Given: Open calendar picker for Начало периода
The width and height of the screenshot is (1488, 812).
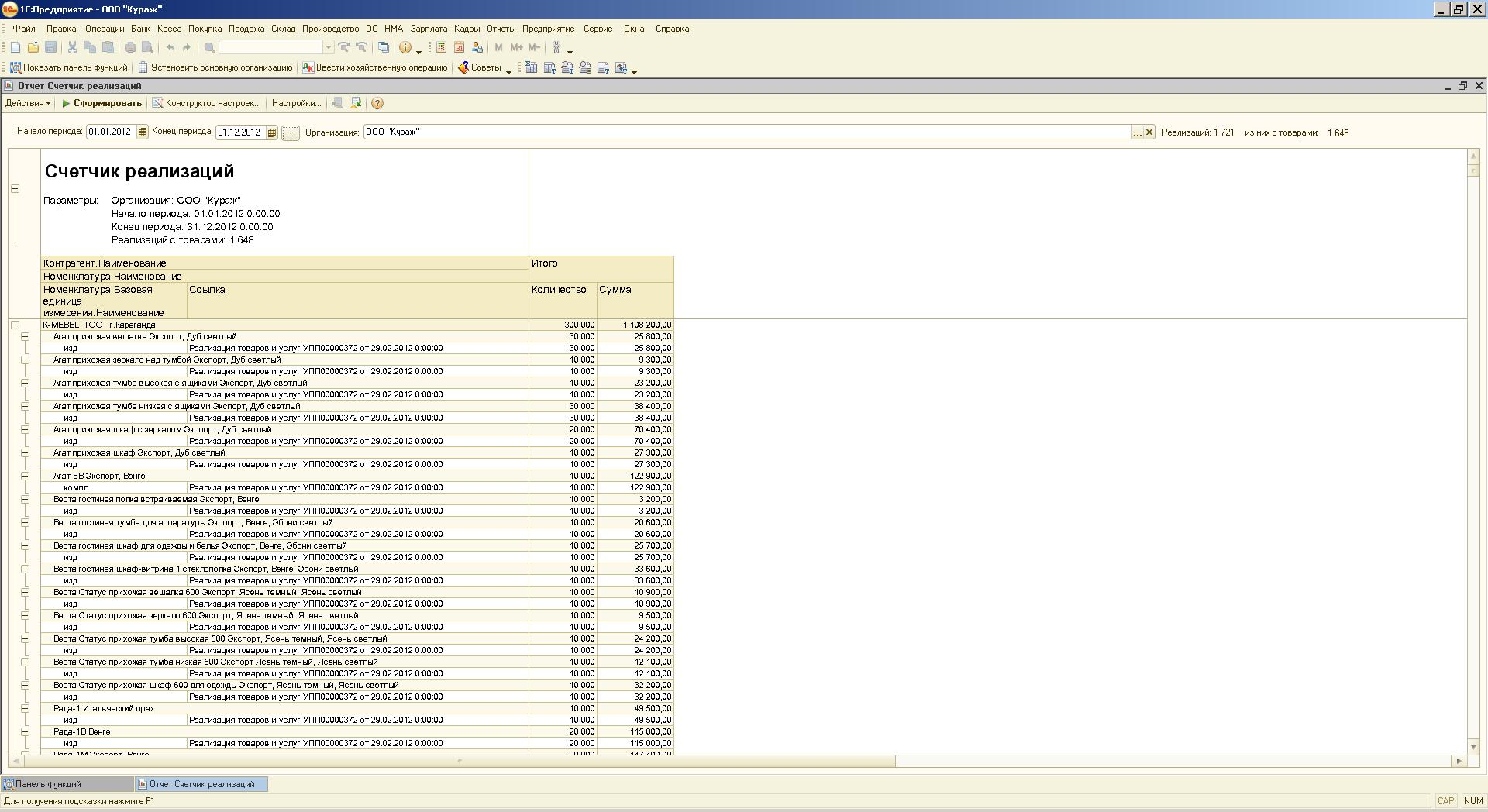Looking at the screenshot, I should click(142, 132).
